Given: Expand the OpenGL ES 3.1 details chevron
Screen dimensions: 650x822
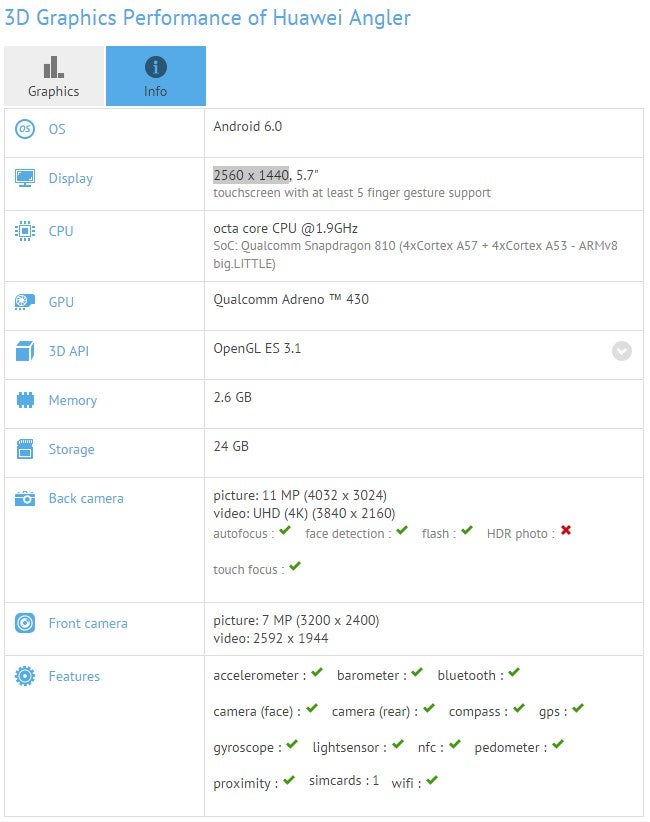Looking at the screenshot, I should tap(622, 351).
